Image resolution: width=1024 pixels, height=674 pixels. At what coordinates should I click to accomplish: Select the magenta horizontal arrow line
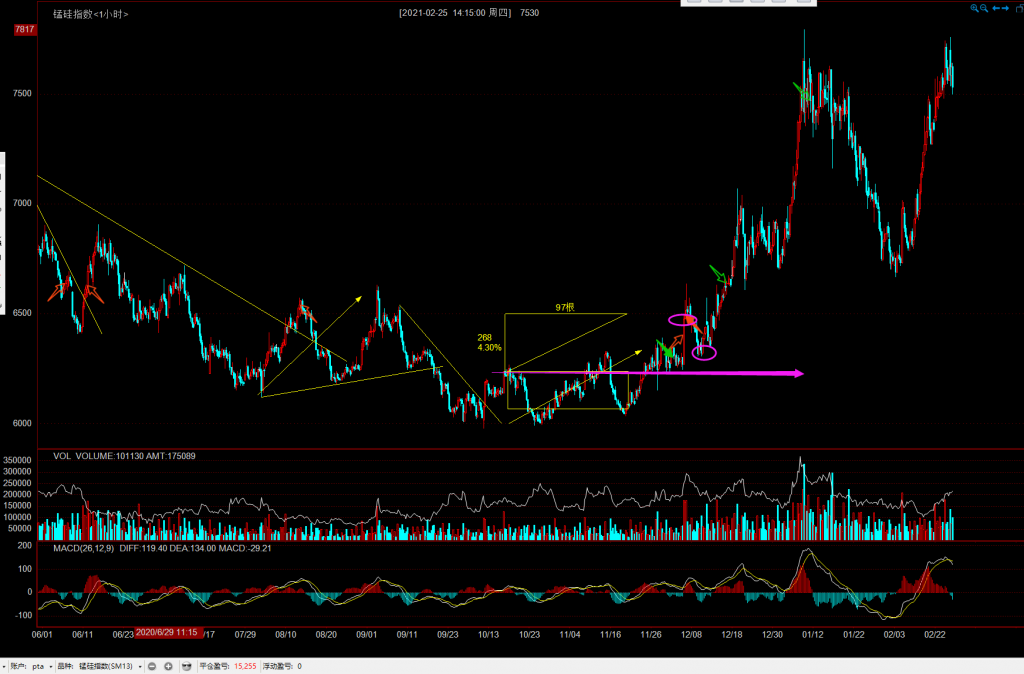700,374
